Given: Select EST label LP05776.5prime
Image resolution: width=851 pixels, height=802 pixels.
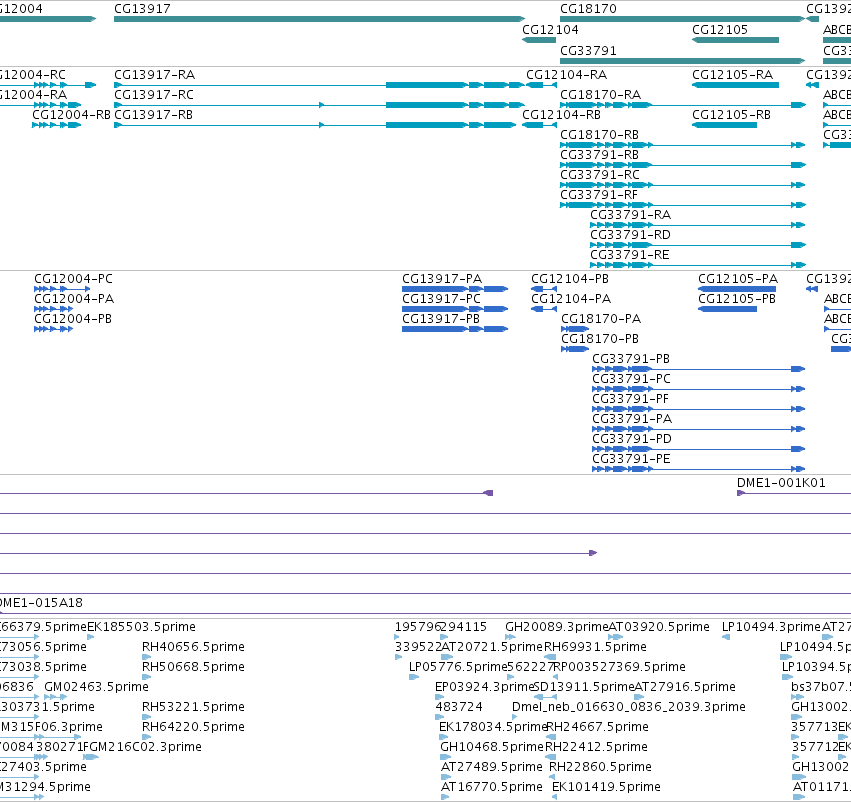Looking at the screenshot, I should click(x=458, y=667).
